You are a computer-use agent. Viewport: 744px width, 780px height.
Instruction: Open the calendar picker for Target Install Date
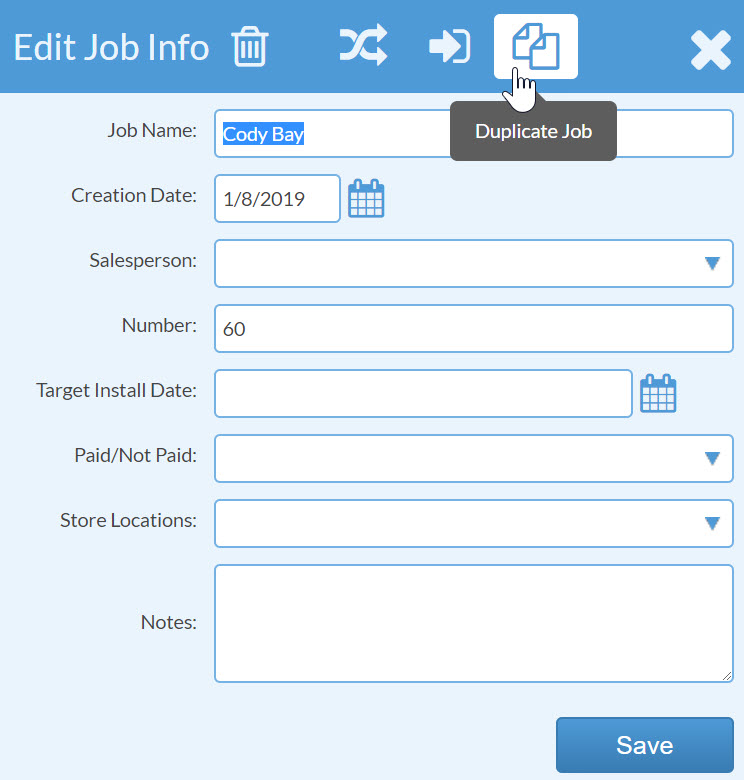[x=658, y=393]
